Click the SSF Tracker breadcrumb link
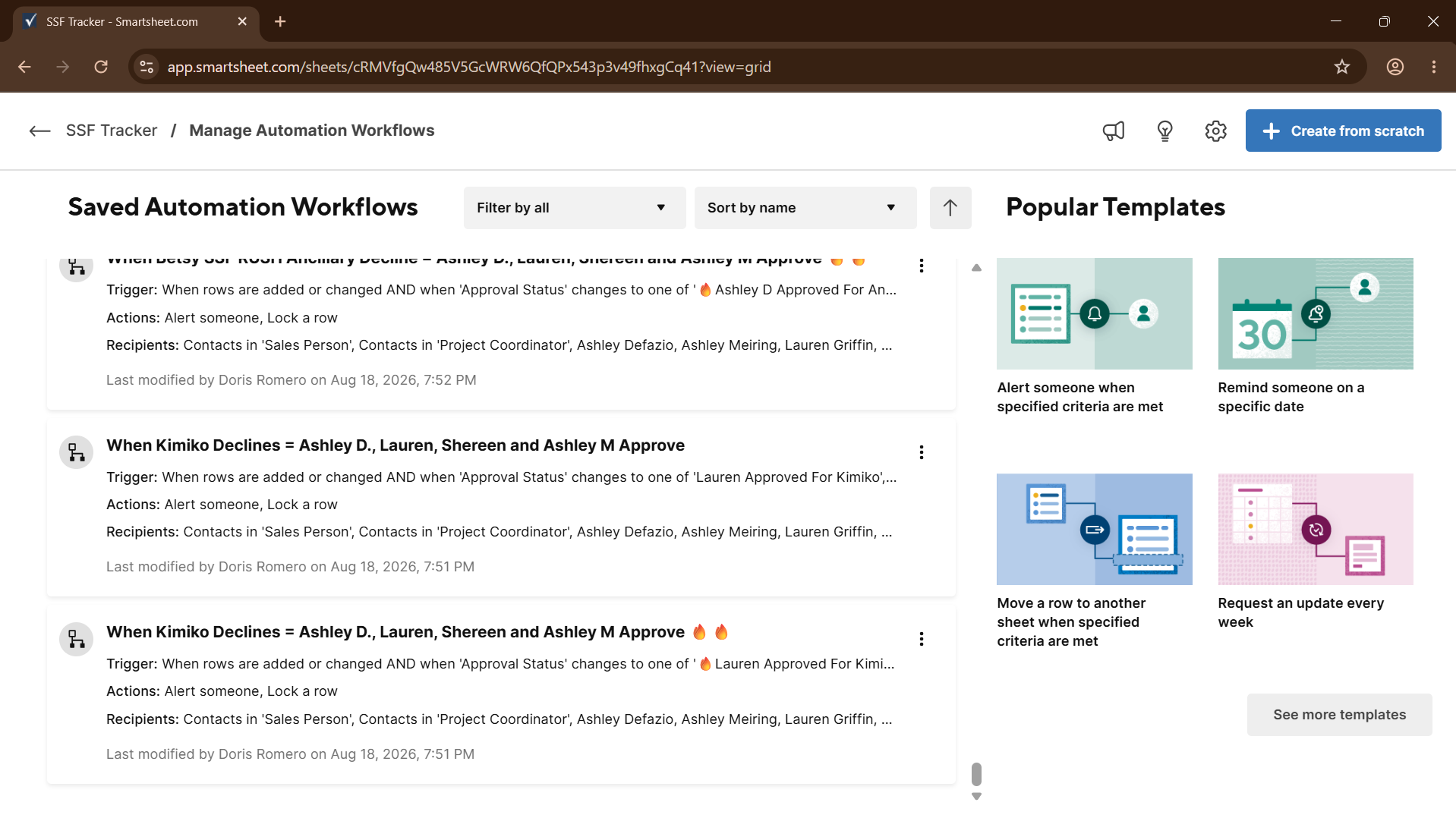Image resolution: width=1456 pixels, height=818 pixels. point(112,131)
